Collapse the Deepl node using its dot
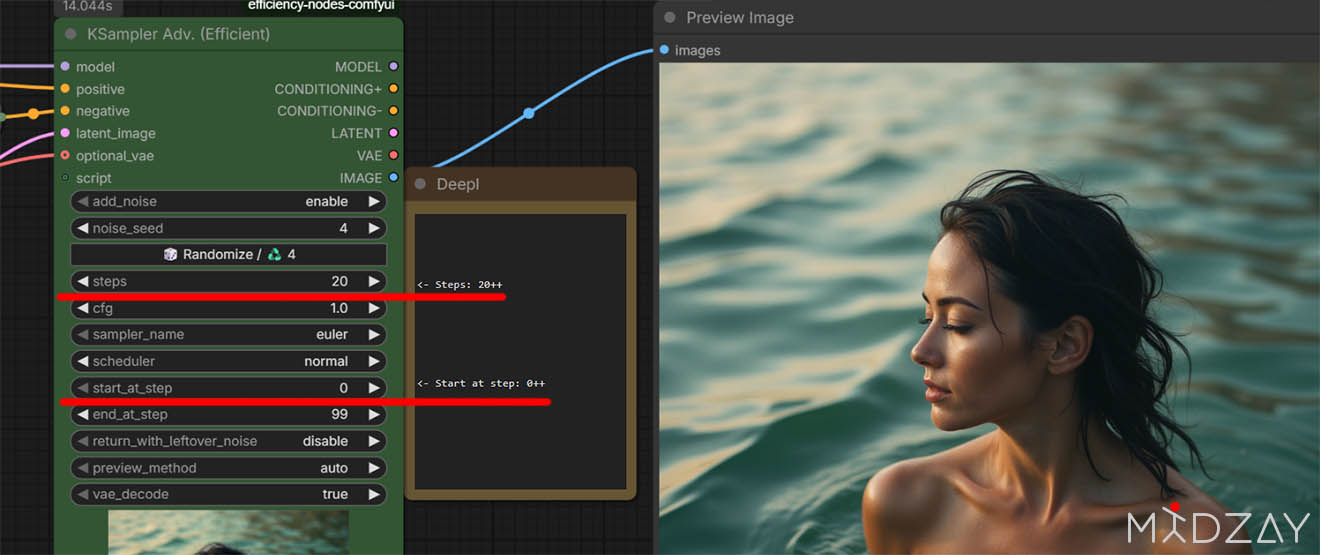 click(420, 184)
